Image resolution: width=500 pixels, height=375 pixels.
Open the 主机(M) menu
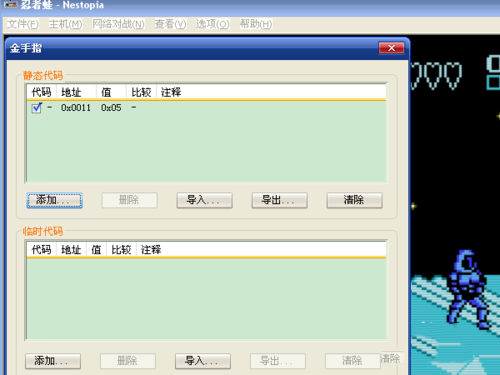[65, 24]
